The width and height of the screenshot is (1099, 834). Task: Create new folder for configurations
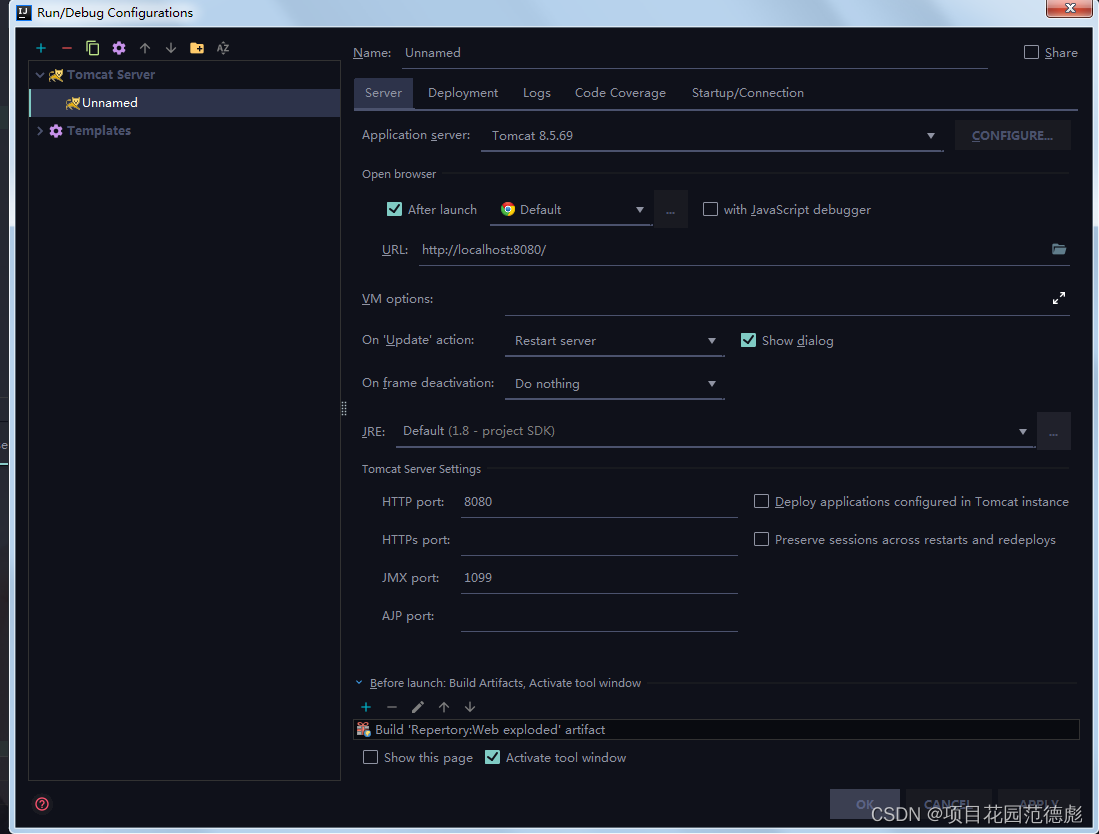click(x=197, y=48)
